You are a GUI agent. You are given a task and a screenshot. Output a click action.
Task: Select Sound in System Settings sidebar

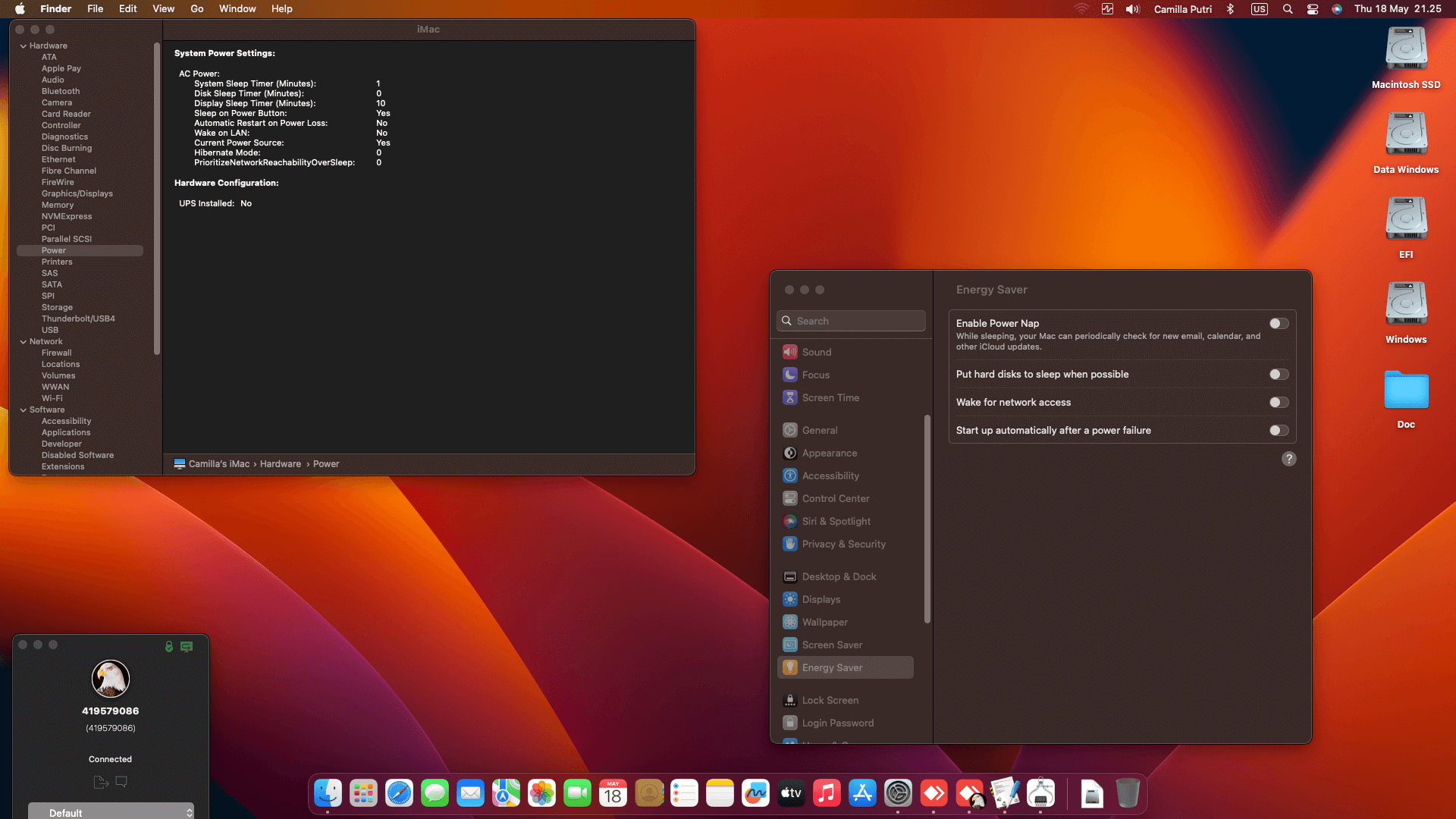(x=846, y=352)
